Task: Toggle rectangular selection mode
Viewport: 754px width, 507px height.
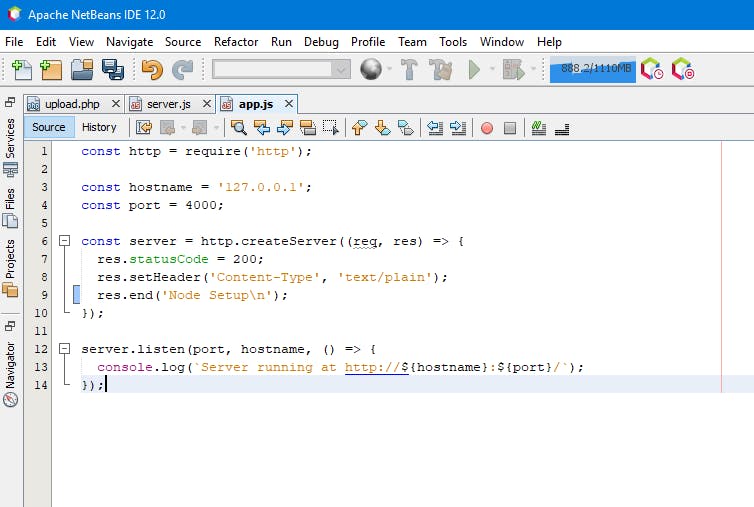Action: 330,127
